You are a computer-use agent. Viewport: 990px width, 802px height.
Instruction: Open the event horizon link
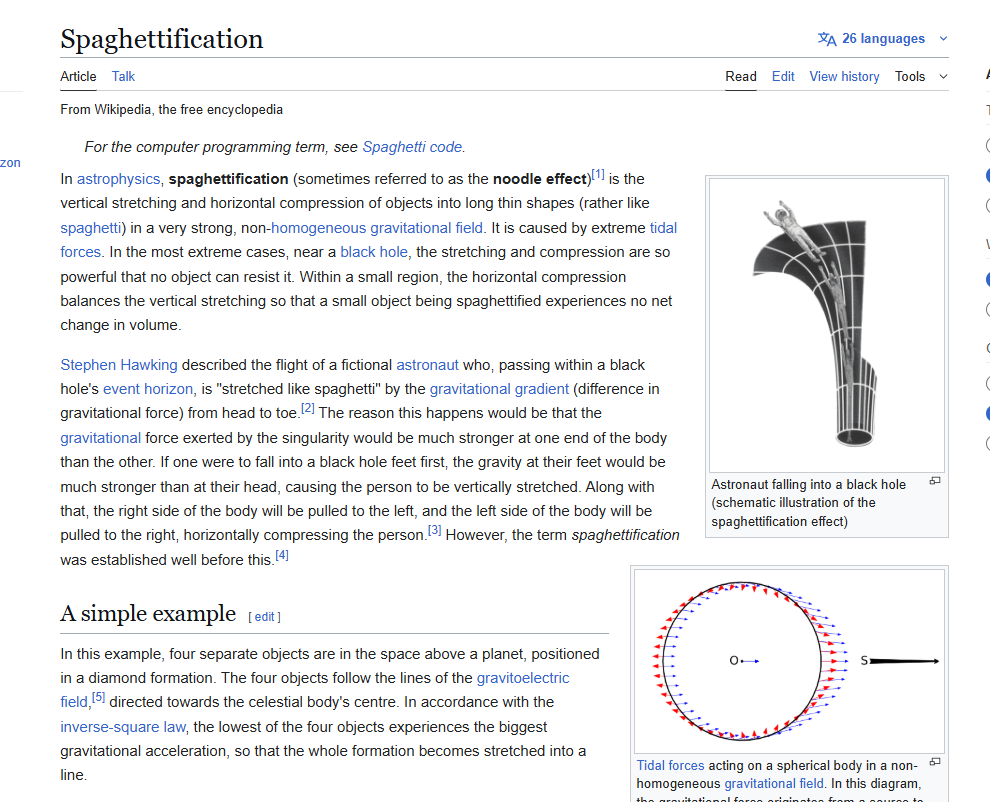pyautogui.click(x=148, y=389)
